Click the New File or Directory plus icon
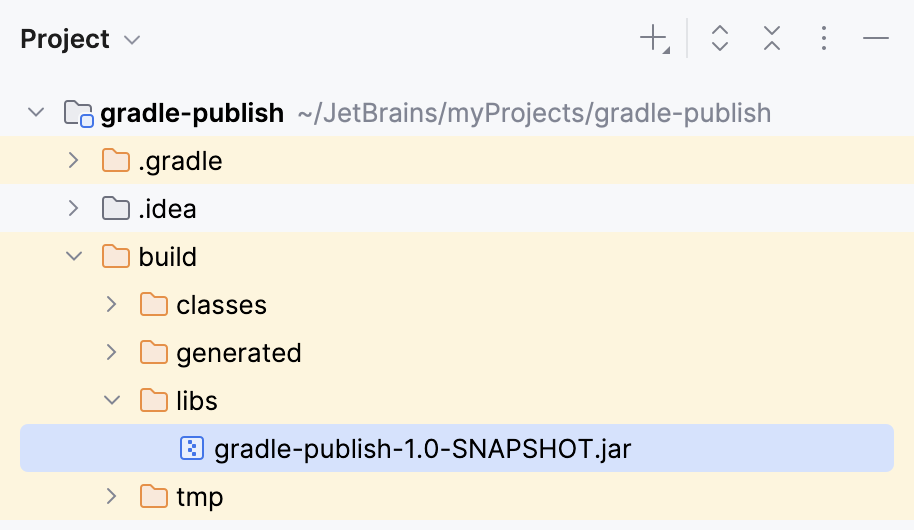914x530 pixels. click(653, 39)
